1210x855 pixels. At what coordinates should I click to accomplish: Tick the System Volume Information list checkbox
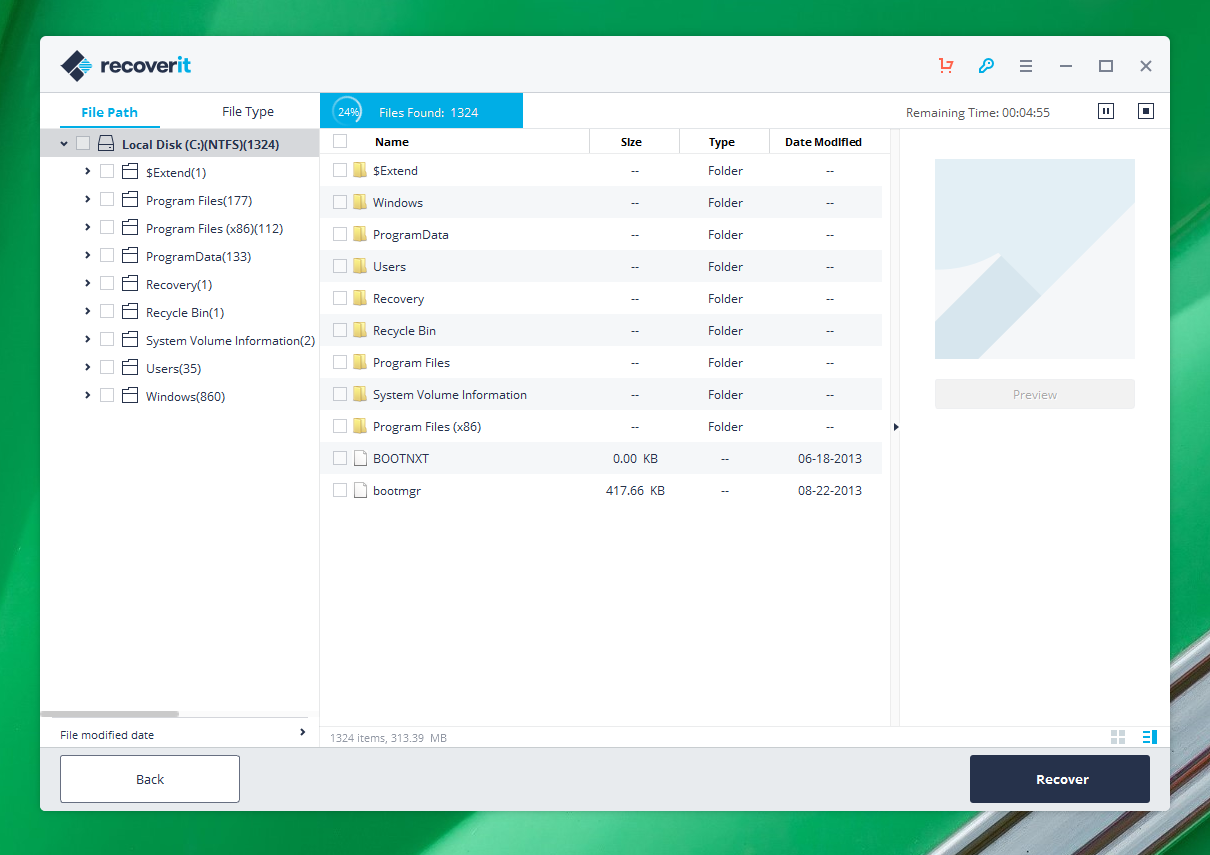pos(340,394)
